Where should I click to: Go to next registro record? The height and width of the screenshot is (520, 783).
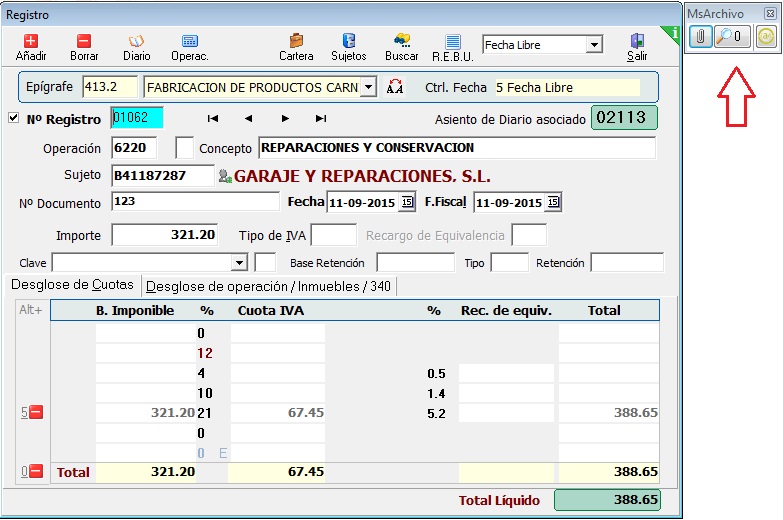tap(285, 118)
